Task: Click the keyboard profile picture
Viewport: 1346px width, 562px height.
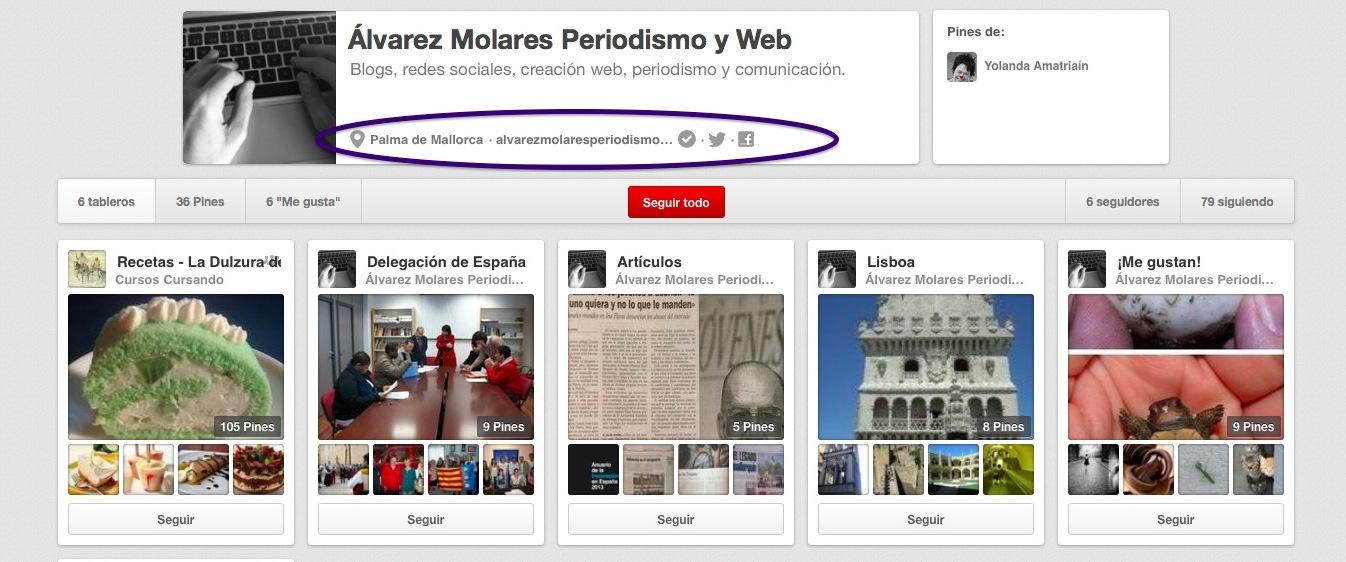Action: coord(259,88)
